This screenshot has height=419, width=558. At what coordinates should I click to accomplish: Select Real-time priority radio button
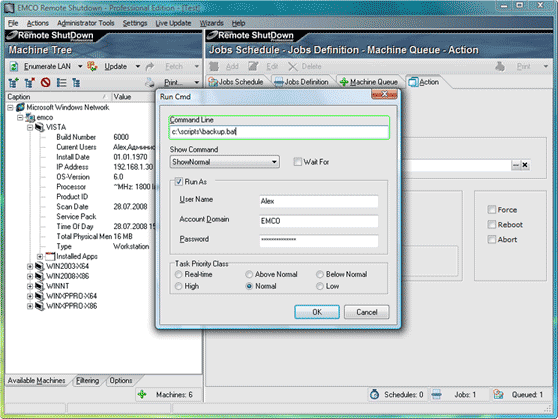pos(179,274)
